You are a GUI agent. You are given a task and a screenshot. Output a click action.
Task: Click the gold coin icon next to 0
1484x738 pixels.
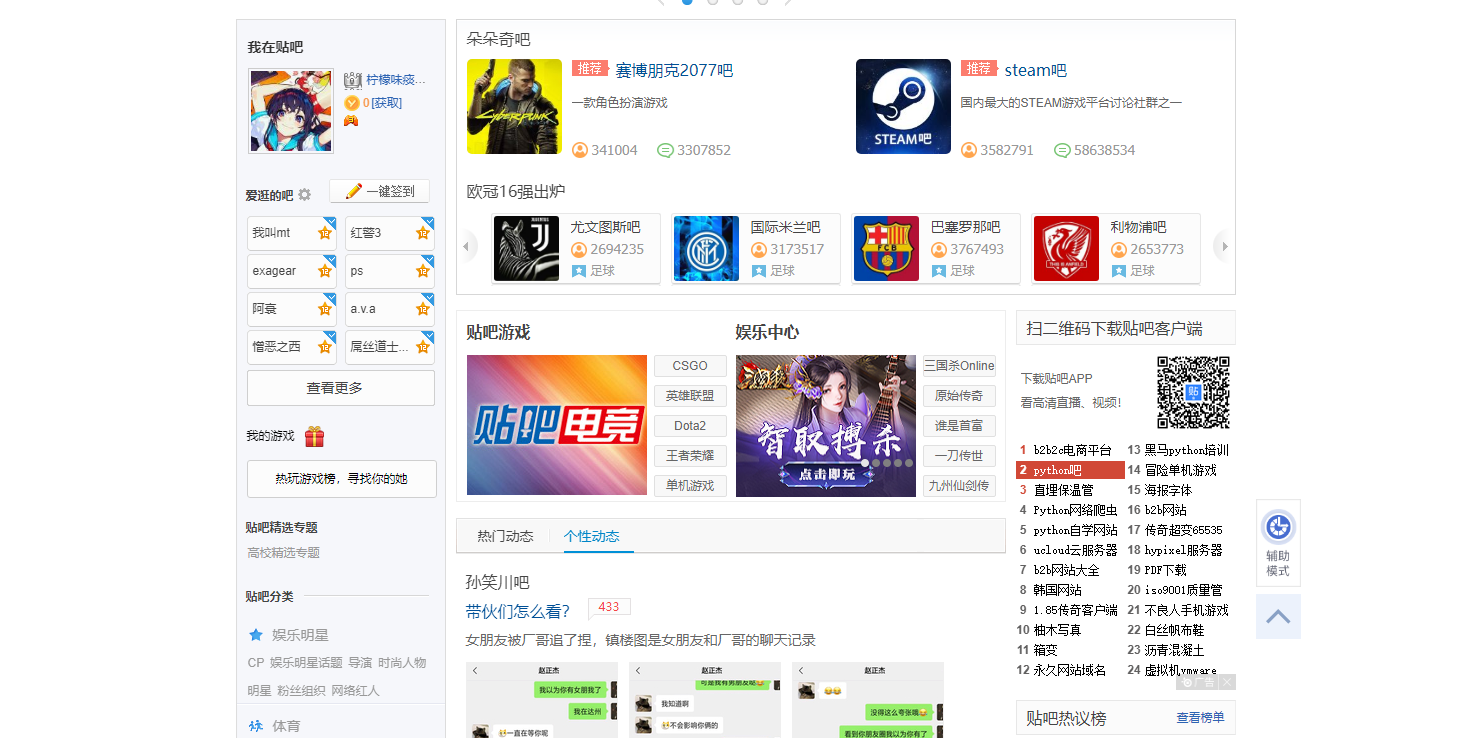tap(351, 103)
